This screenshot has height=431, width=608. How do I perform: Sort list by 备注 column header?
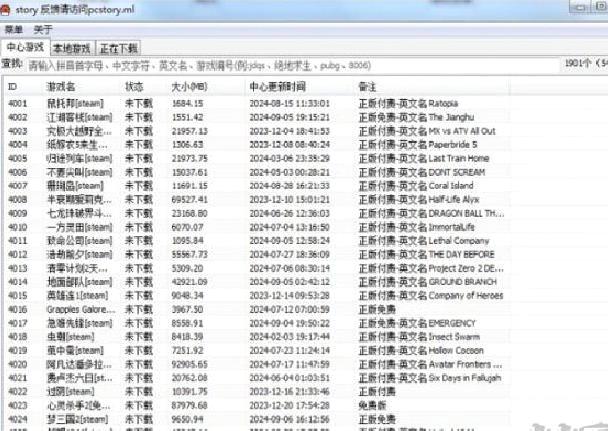pos(367,86)
